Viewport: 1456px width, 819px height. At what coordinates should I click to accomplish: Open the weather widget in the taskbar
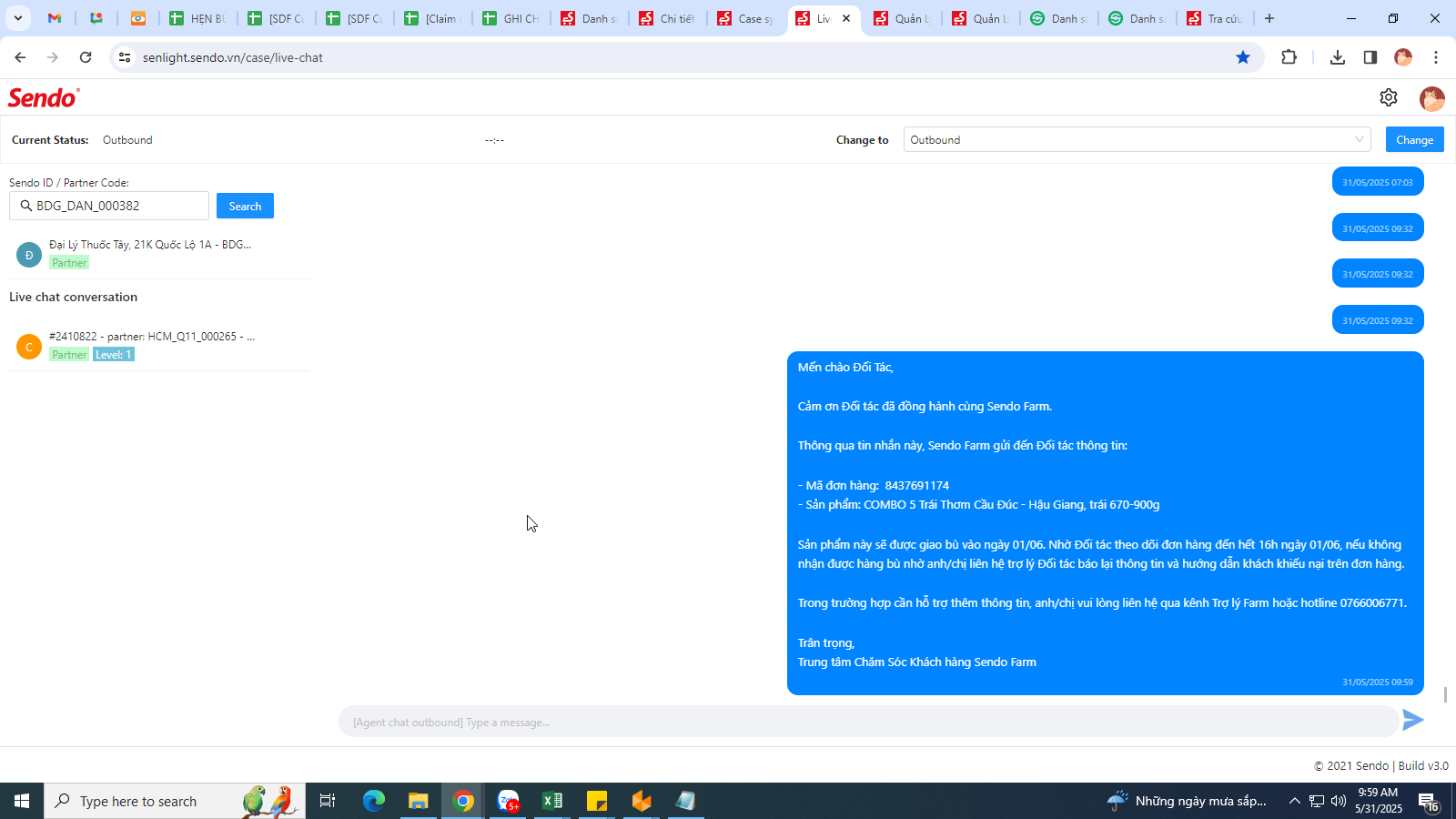tap(1187, 801)
